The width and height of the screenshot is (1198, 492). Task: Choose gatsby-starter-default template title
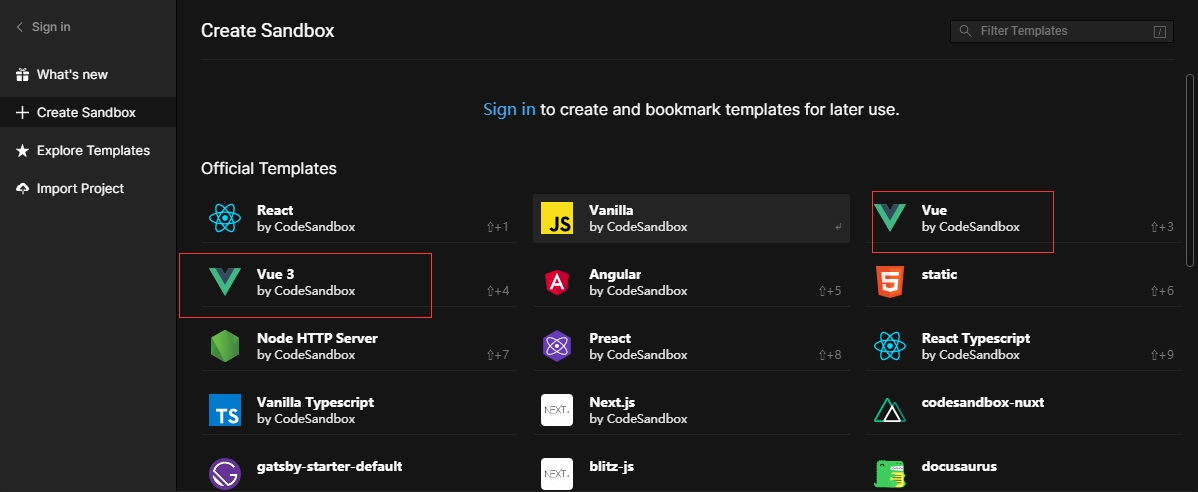[x=329, y=466]
